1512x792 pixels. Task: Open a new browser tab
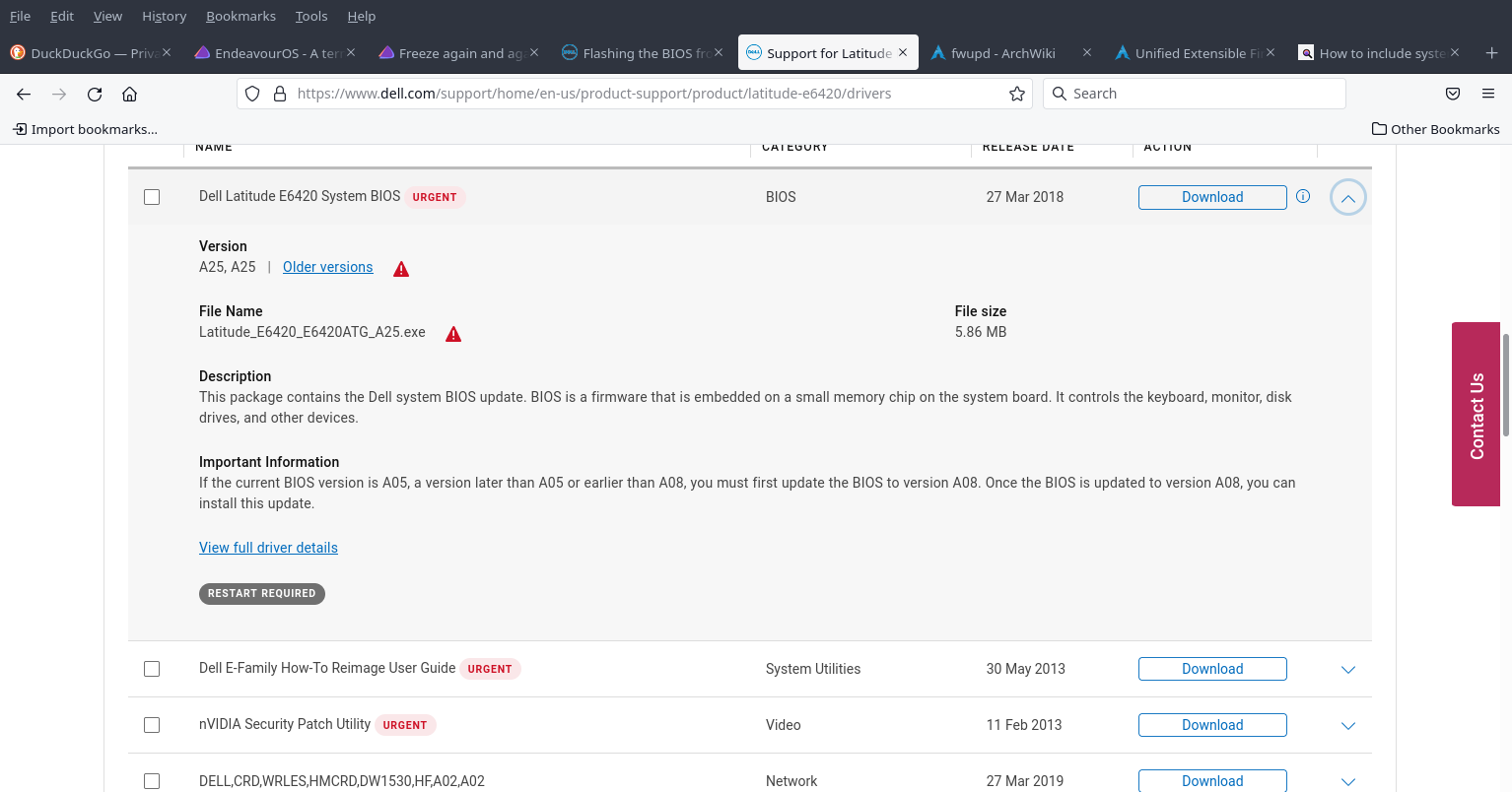point(1491,53)
